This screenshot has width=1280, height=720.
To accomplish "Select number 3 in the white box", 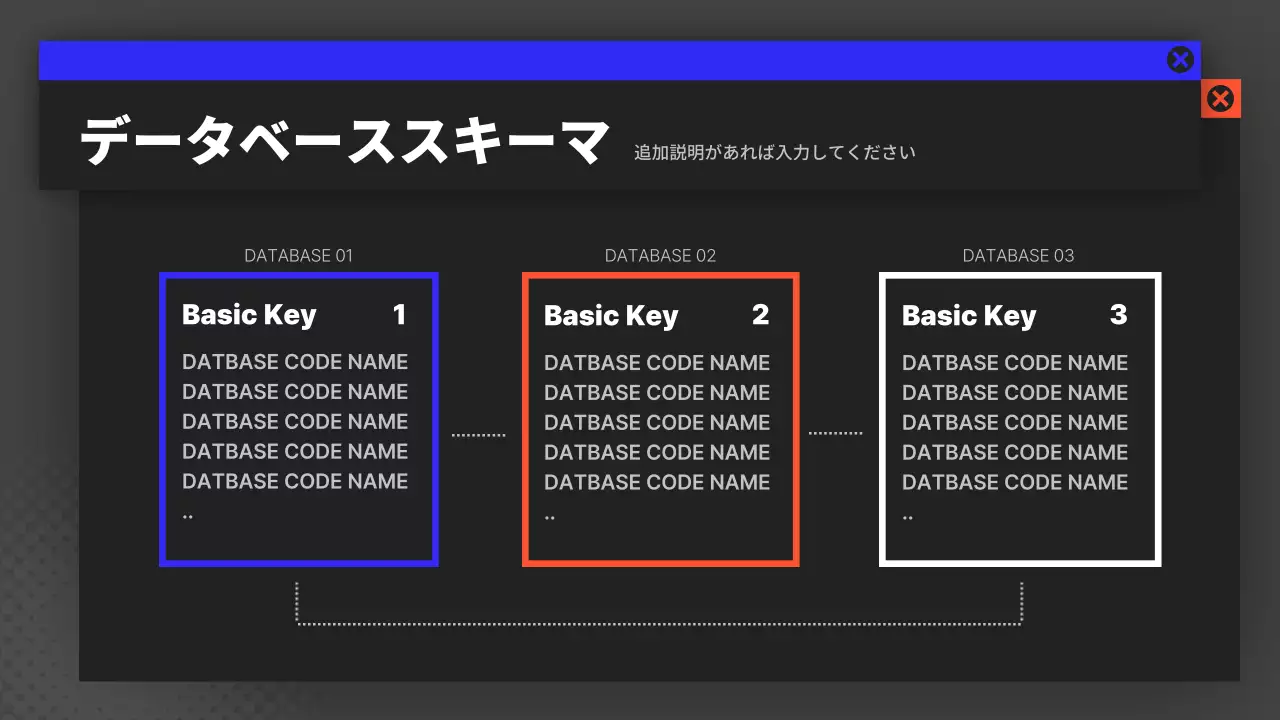I will coord(1118,315).
